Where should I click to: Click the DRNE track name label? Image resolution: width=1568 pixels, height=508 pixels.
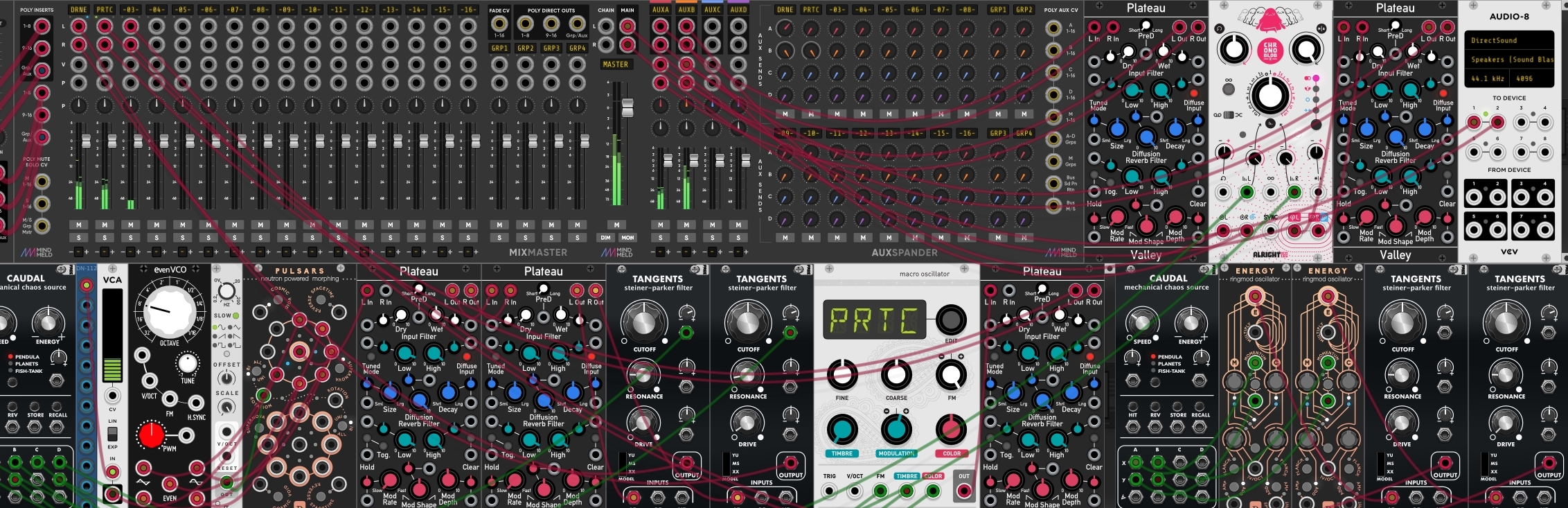(x=79, y=10)
